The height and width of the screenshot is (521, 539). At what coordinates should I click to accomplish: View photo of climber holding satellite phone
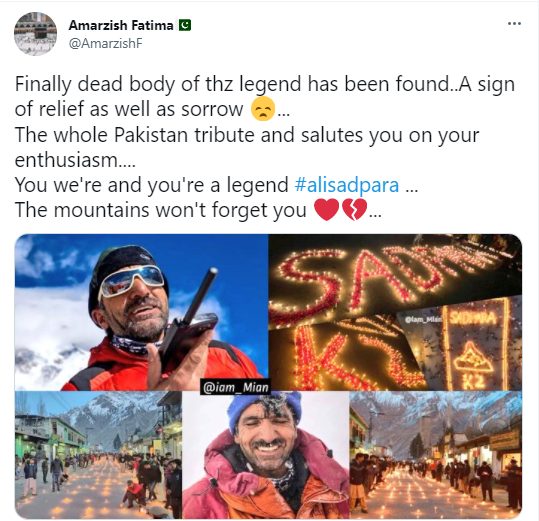[141, 312]
